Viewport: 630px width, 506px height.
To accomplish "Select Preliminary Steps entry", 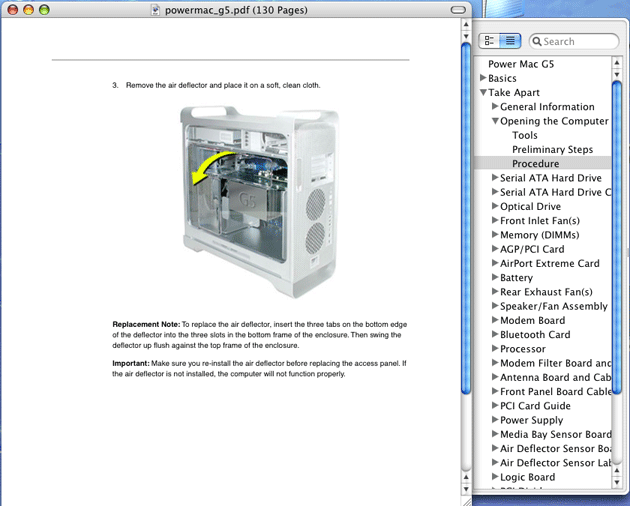I will coord(552,150).
